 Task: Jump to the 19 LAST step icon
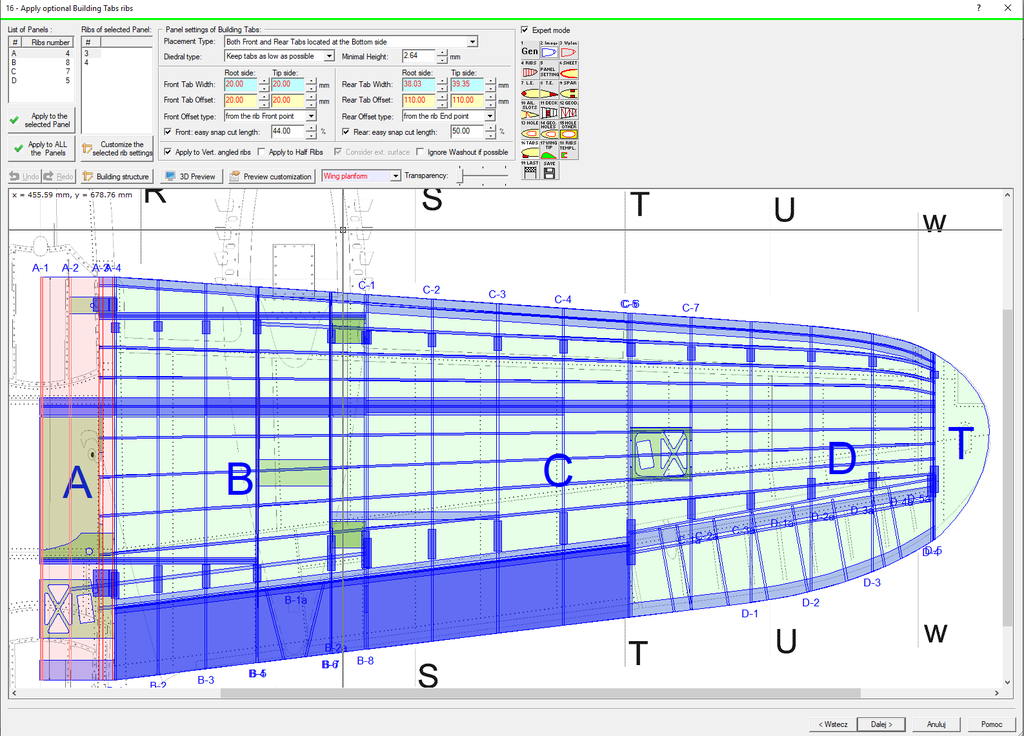[x=530, y=171]
